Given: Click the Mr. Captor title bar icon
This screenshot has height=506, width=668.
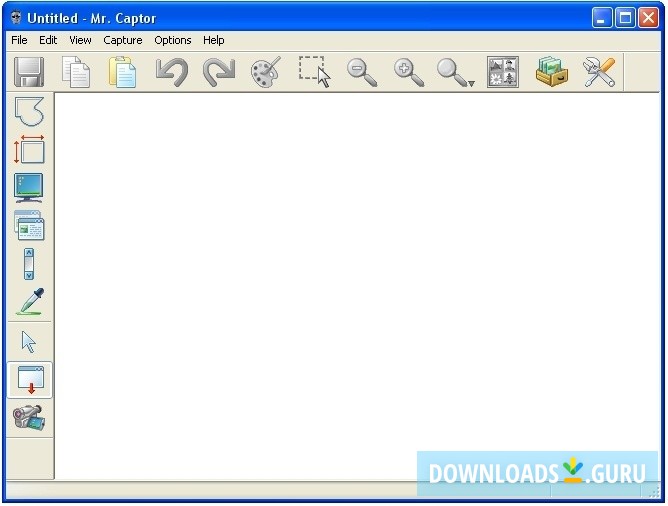Looking at the screenshot, I should click(x=16, y=18).
